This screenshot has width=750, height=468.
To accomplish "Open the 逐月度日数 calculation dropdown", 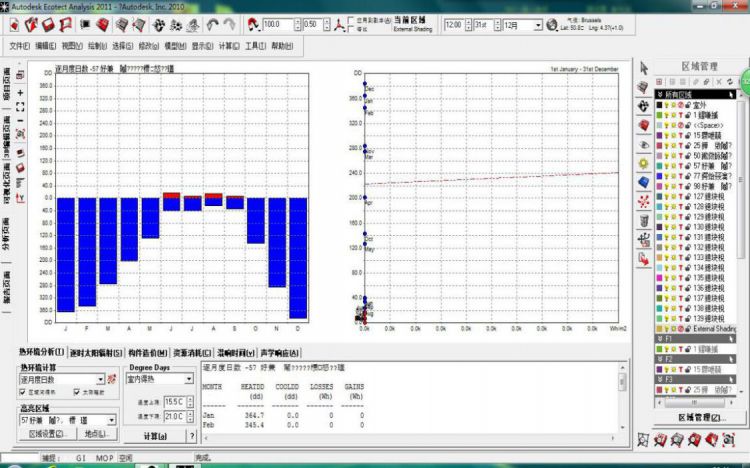I will [x=100, y=380].
